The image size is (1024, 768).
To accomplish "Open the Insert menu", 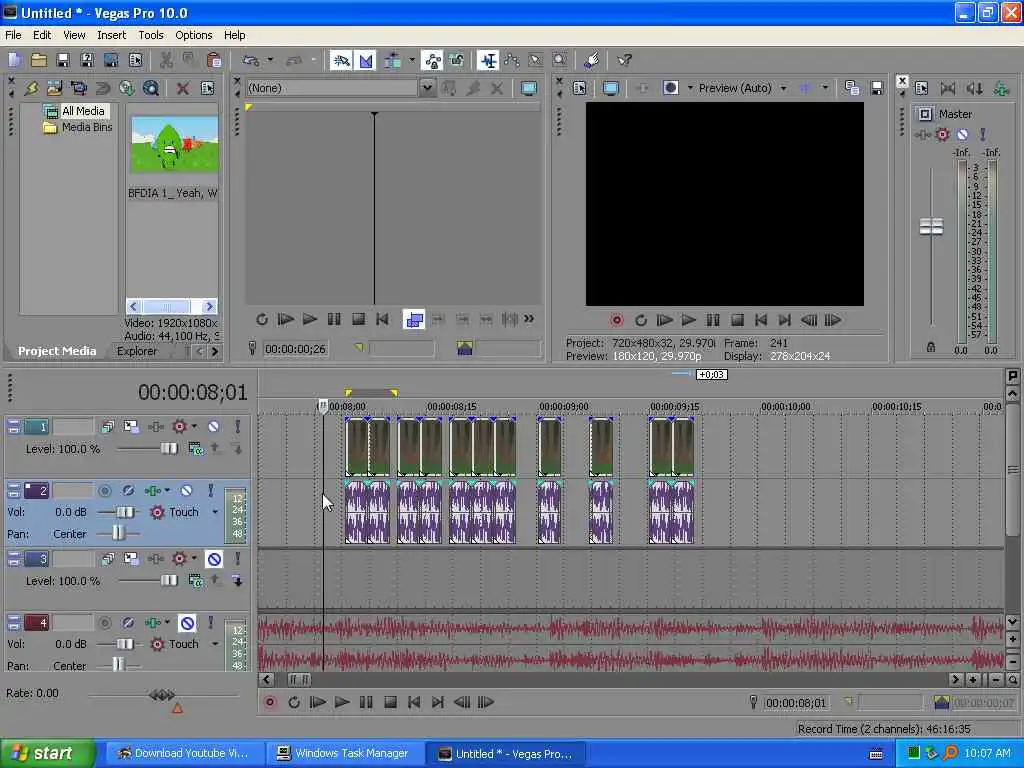I will [112, 35].
